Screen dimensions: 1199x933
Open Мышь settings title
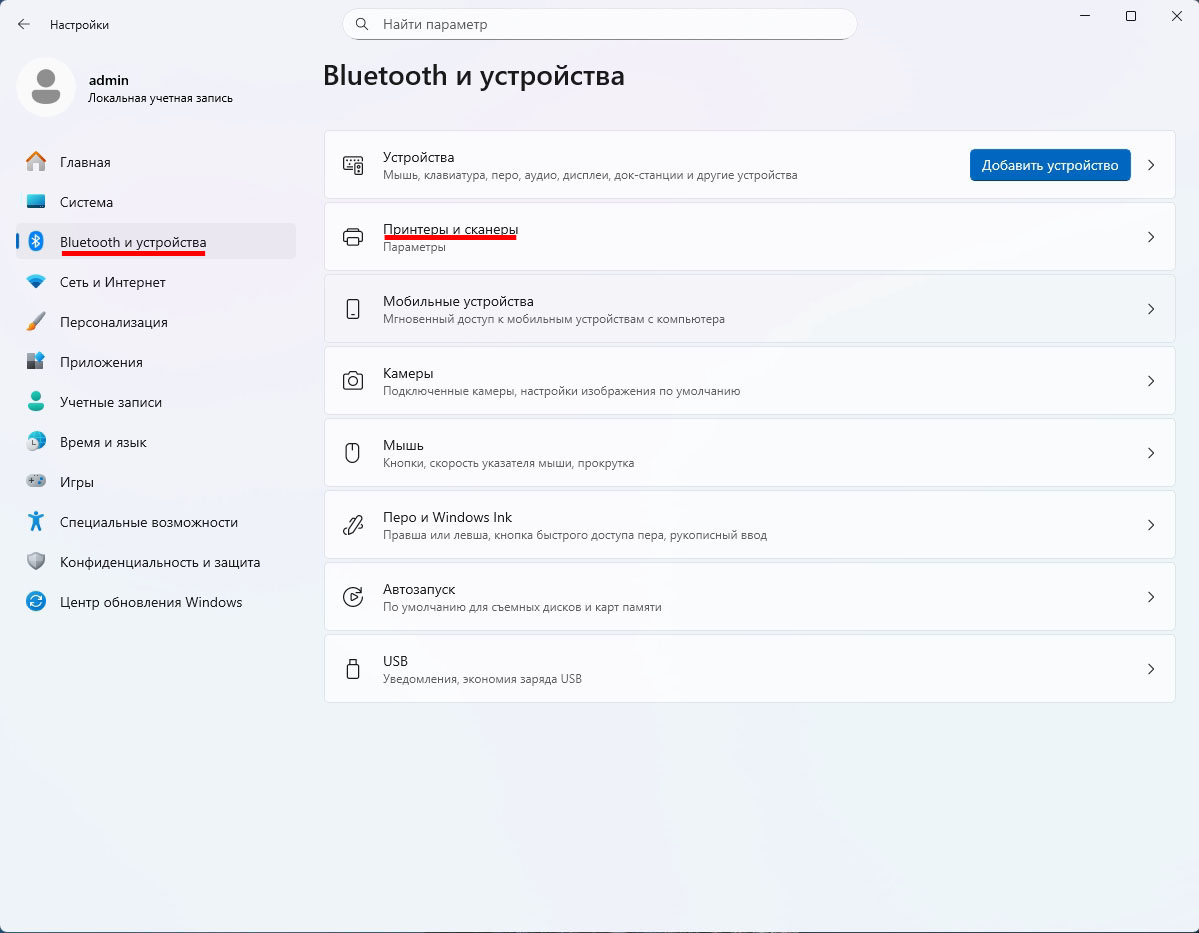(403, 445)
